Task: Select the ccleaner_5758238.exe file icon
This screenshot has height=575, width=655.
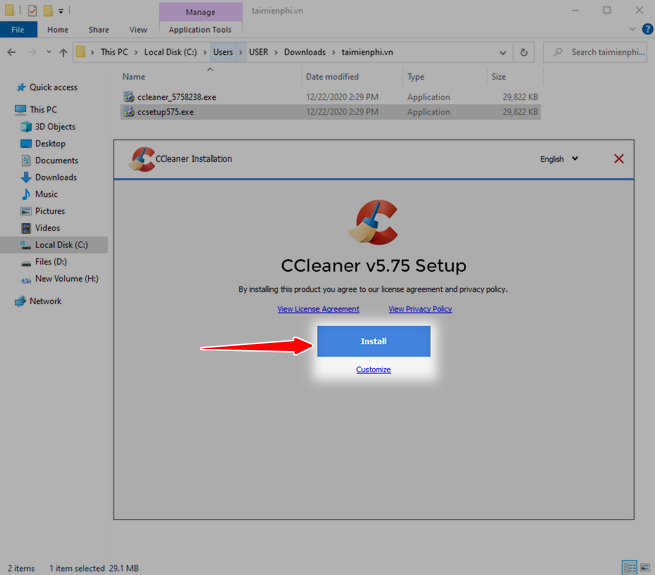Action: 129,97
